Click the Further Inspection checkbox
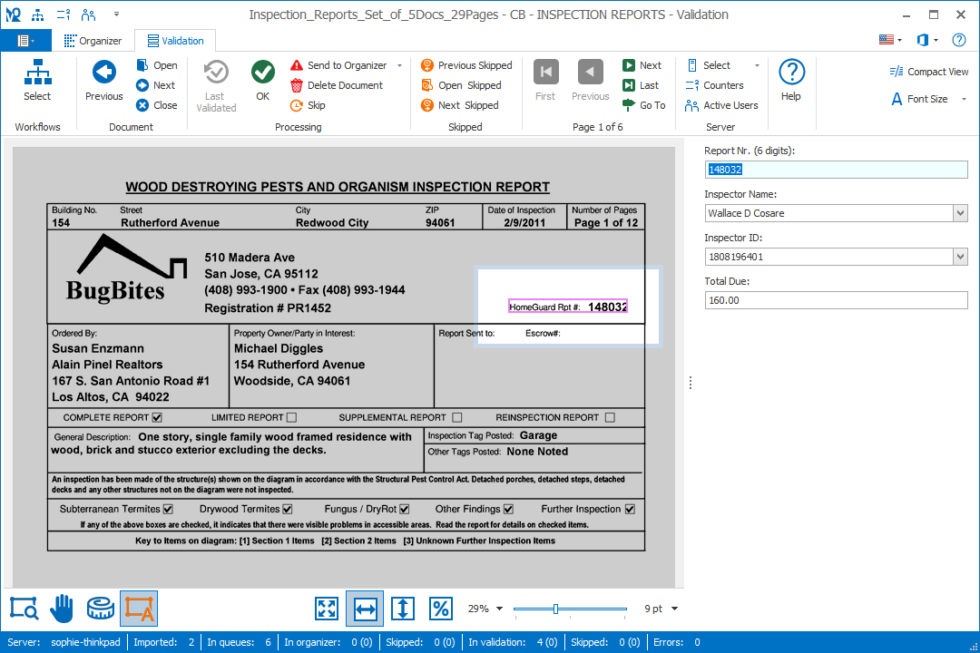This screenshot has height=653, width=980. click(630, 509)
